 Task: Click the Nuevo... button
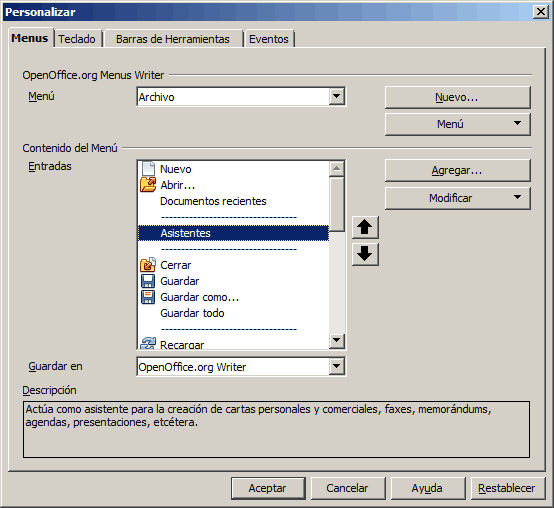click(x=458, y=97)
